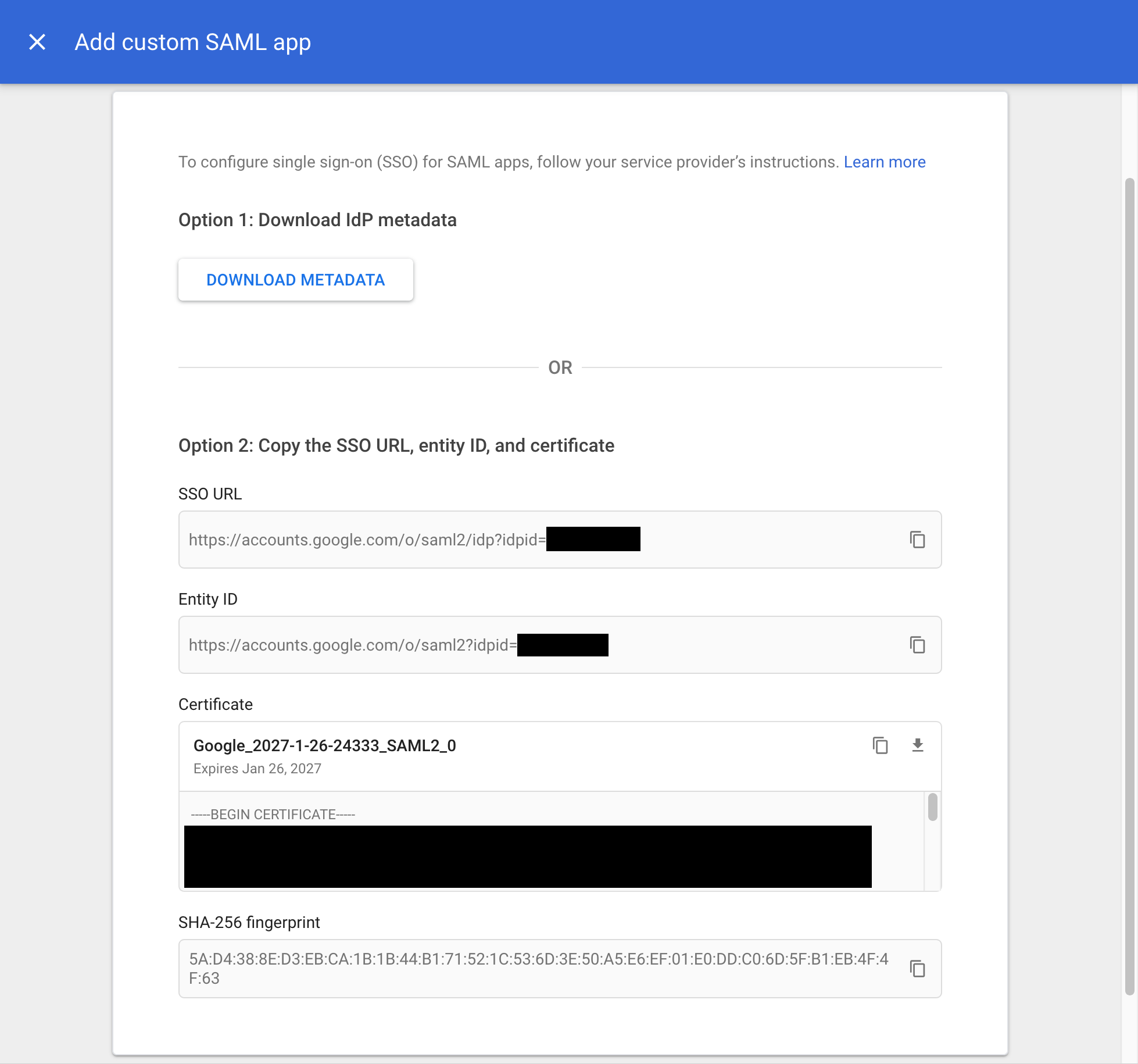Image resolution: width=1138 pixels, height=1064 pixels.
Task: Copy the SHA-256 fingerprint
Action: (x=917, y=969)
